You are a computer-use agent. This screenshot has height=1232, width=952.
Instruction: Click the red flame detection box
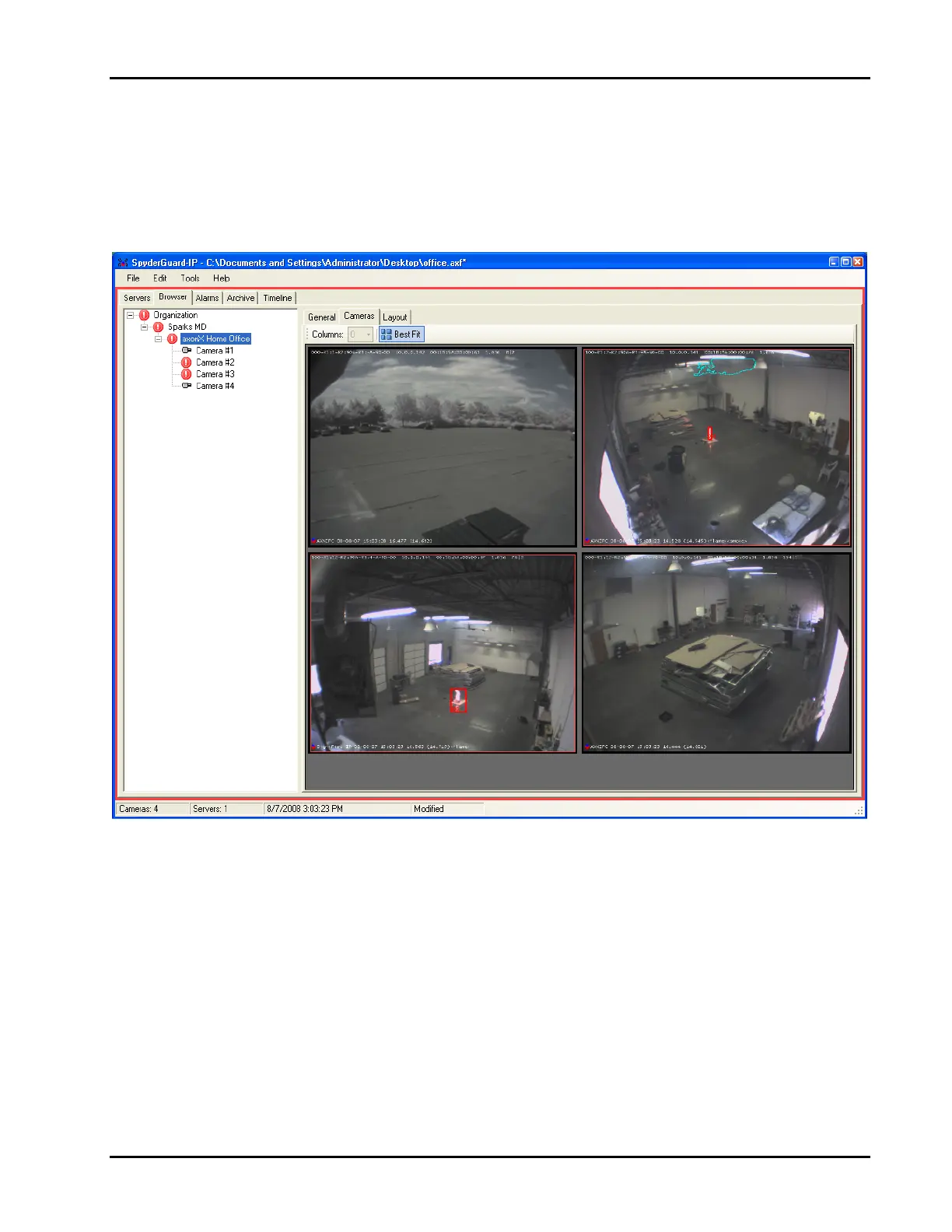point(458,700)
